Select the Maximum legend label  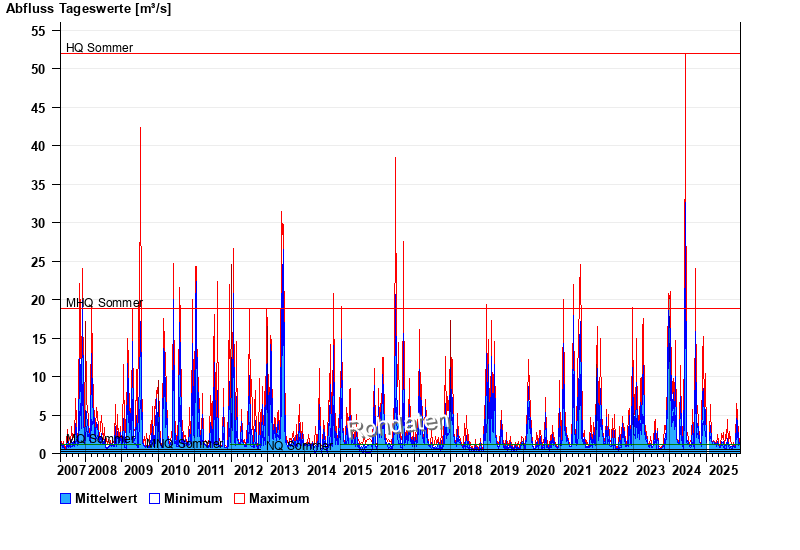(x=279, y=498)
